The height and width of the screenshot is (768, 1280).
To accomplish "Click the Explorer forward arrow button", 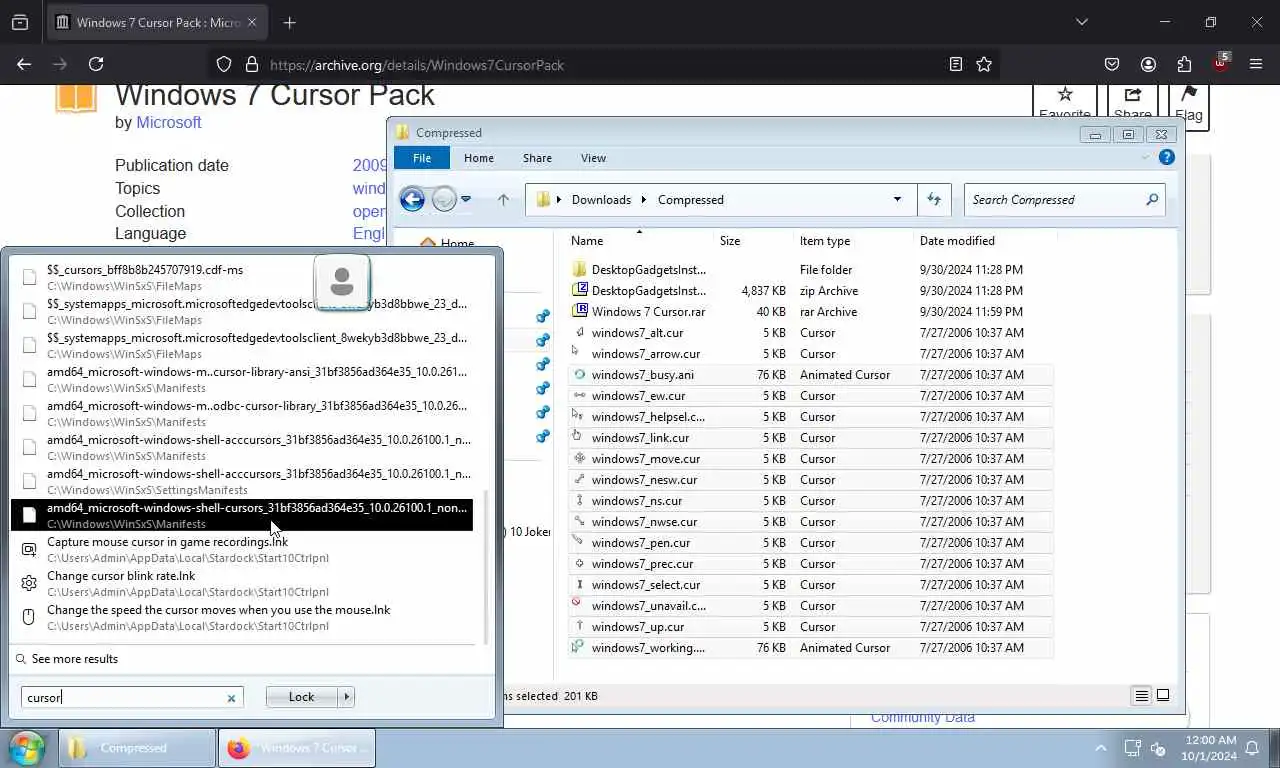I will (x=444, y=199).
